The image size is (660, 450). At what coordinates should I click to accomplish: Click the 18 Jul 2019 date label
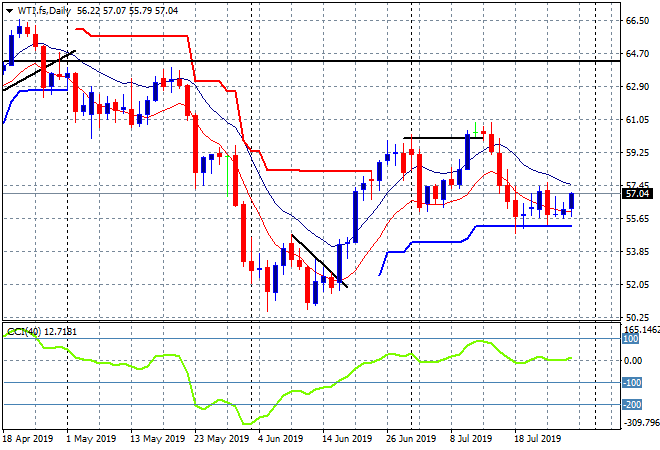pyautogui.click(x=538, y=439)
